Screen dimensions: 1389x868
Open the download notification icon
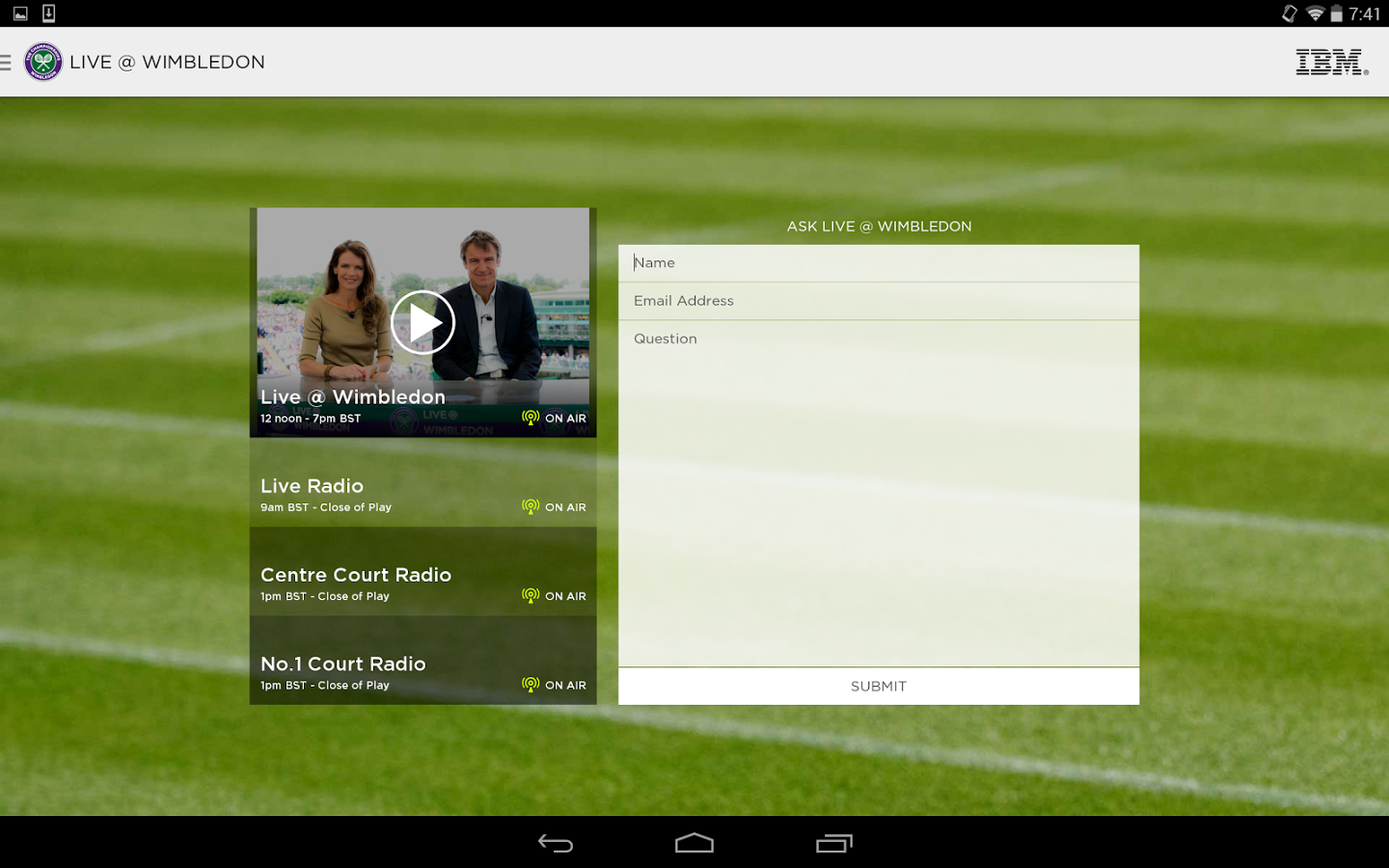point(48,14)
